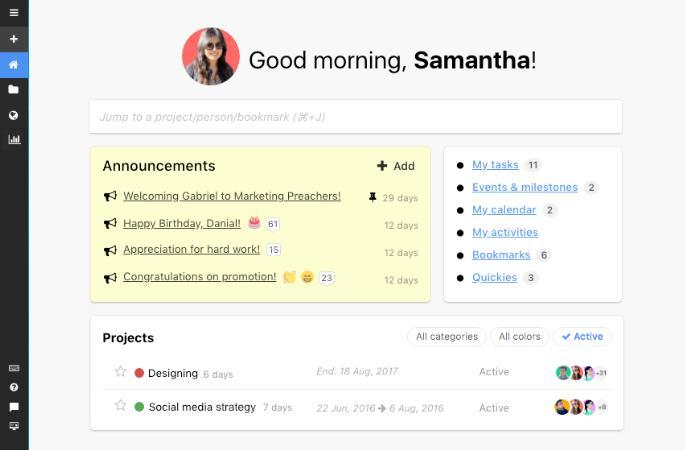The height and width of the screenshot is (450, 685).
Task: Open the folder icon in the sidebar
Action: click(14, 90)
